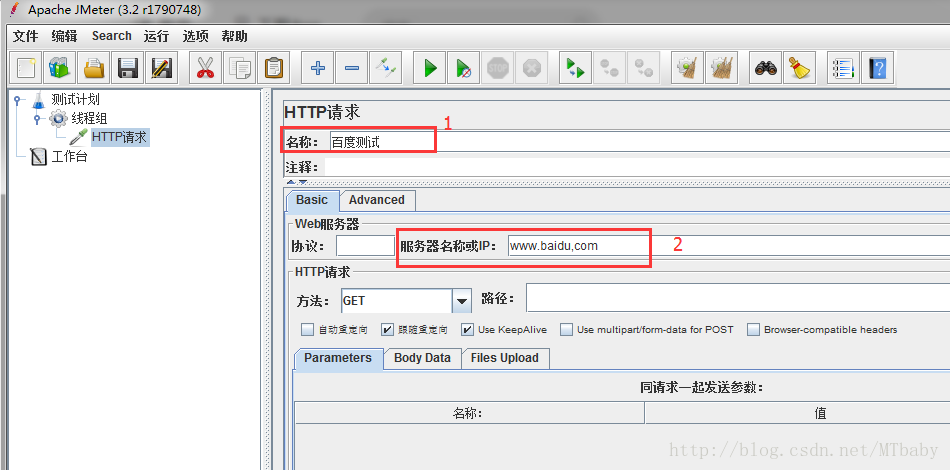Click the Paste clipboard icon
Screen dimensions: 950x470
click(x=273, y=67)
